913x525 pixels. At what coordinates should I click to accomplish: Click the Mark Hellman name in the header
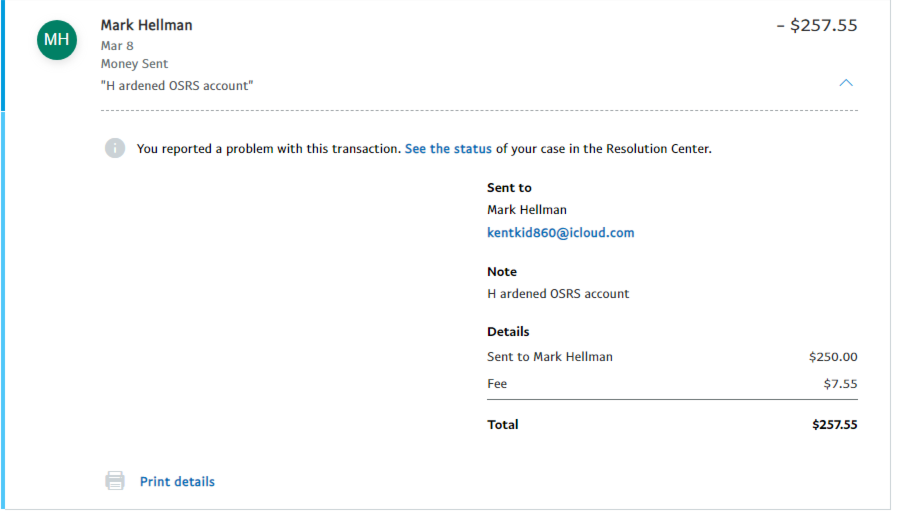pyautogui.click(x=146, y=25)
